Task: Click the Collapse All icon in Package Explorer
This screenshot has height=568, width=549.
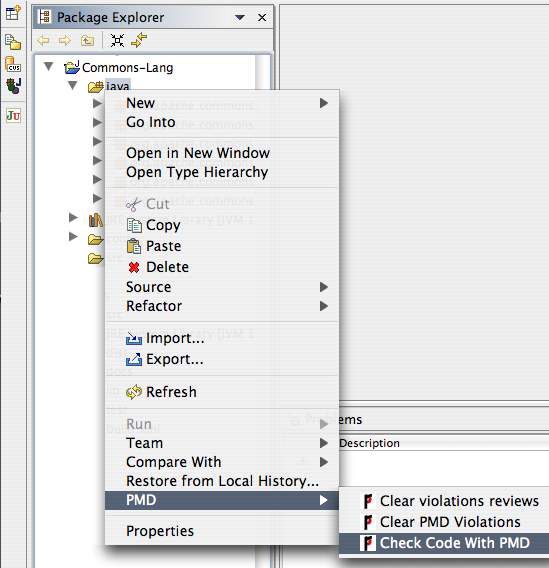Action: click(x=117, y=40)
